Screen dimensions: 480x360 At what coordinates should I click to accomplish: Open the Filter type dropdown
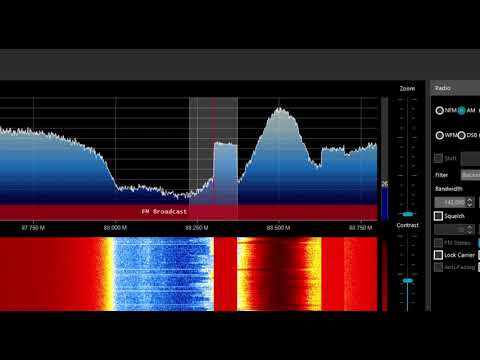click(x=470, y=175)
